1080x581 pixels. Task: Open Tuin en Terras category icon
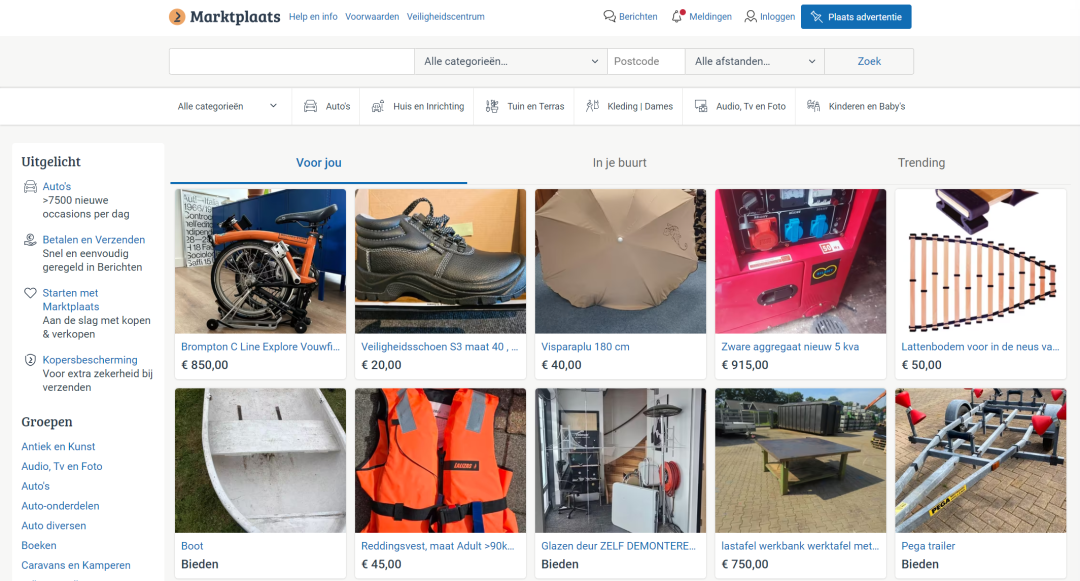tap(491, 106)
